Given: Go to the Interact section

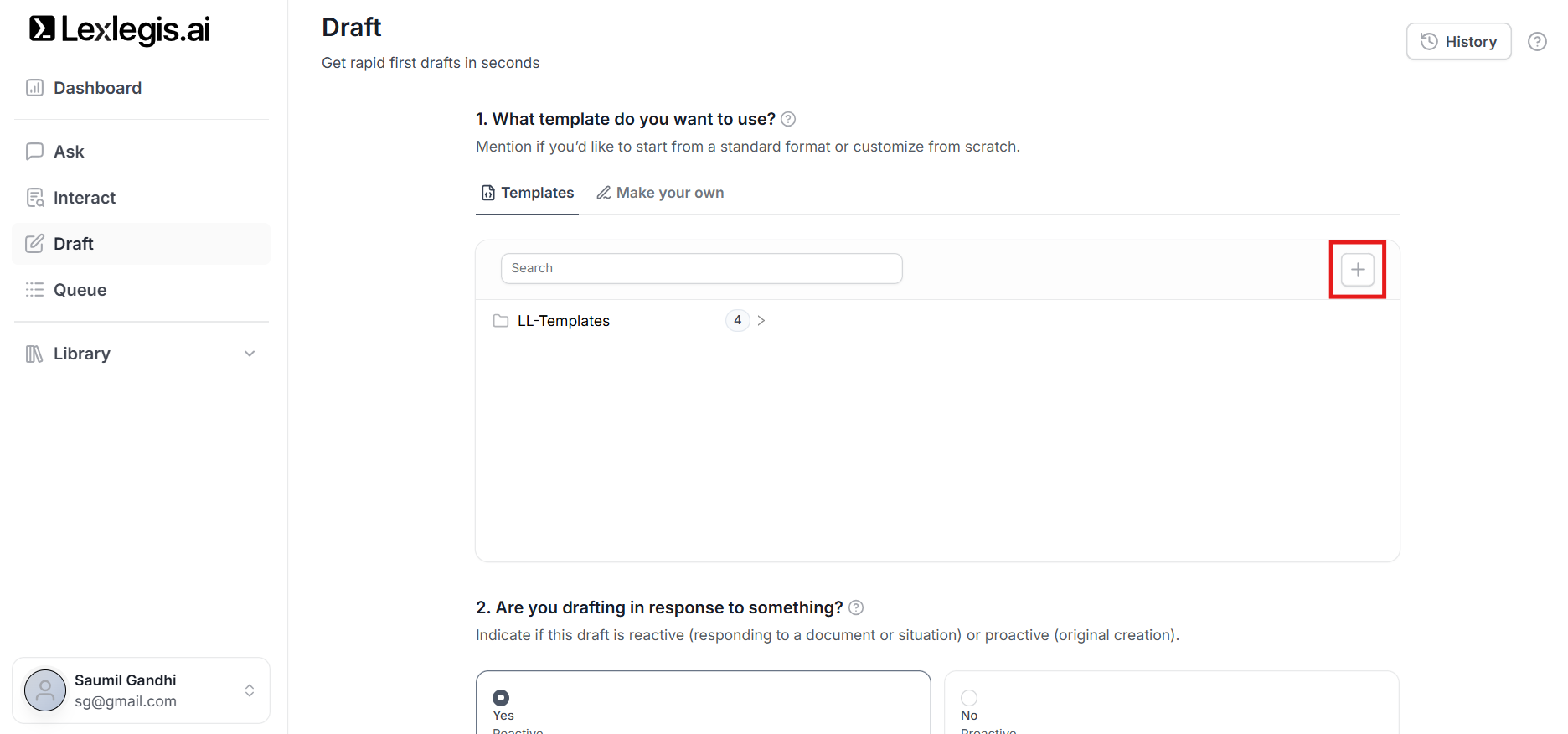Looking at the screenshot, I should [x=84, y=198].
